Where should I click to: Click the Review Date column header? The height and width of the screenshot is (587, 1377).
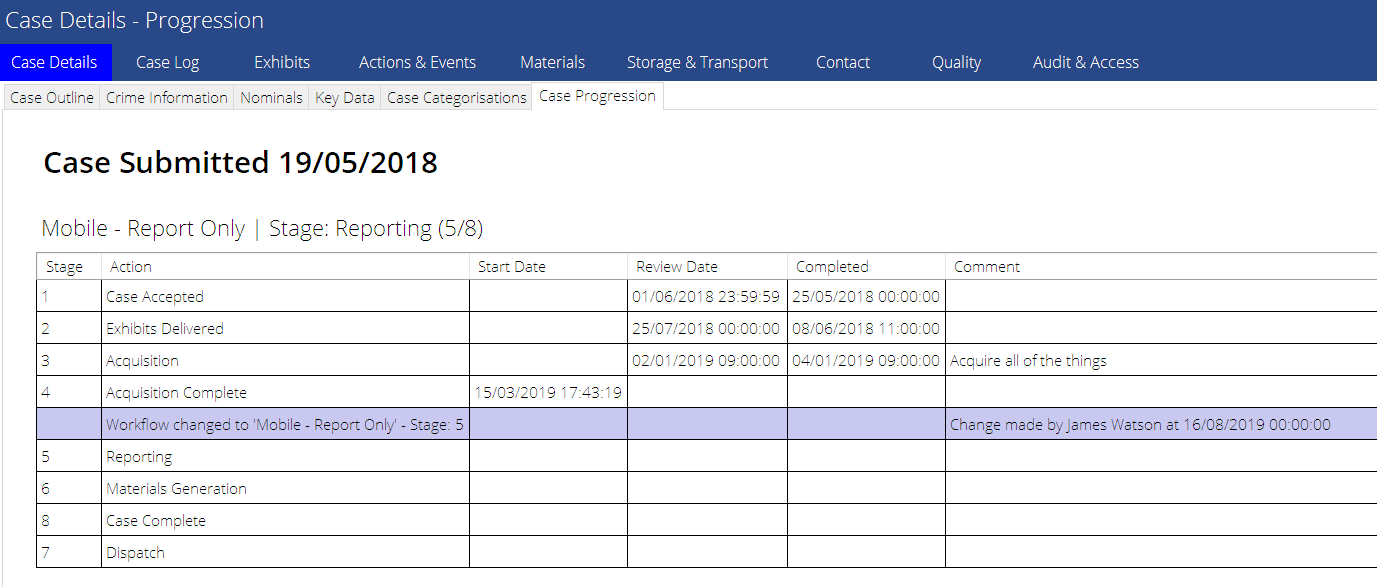coord(676,266)
